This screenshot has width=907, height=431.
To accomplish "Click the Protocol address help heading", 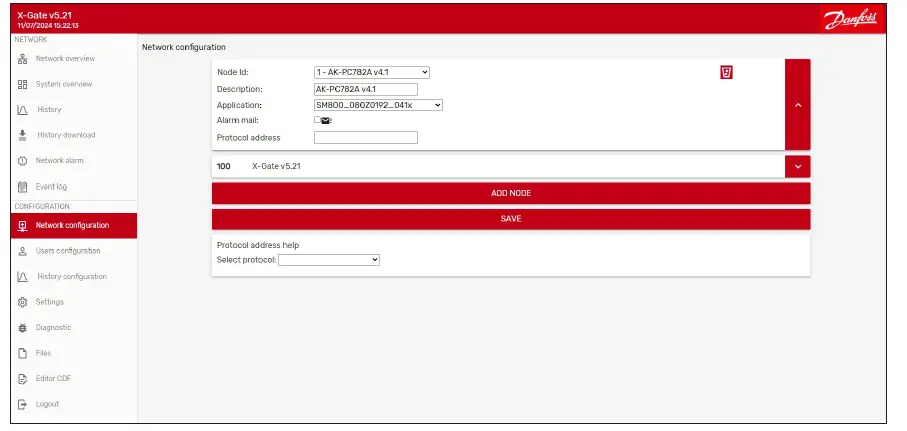I will tap(258, 245).
